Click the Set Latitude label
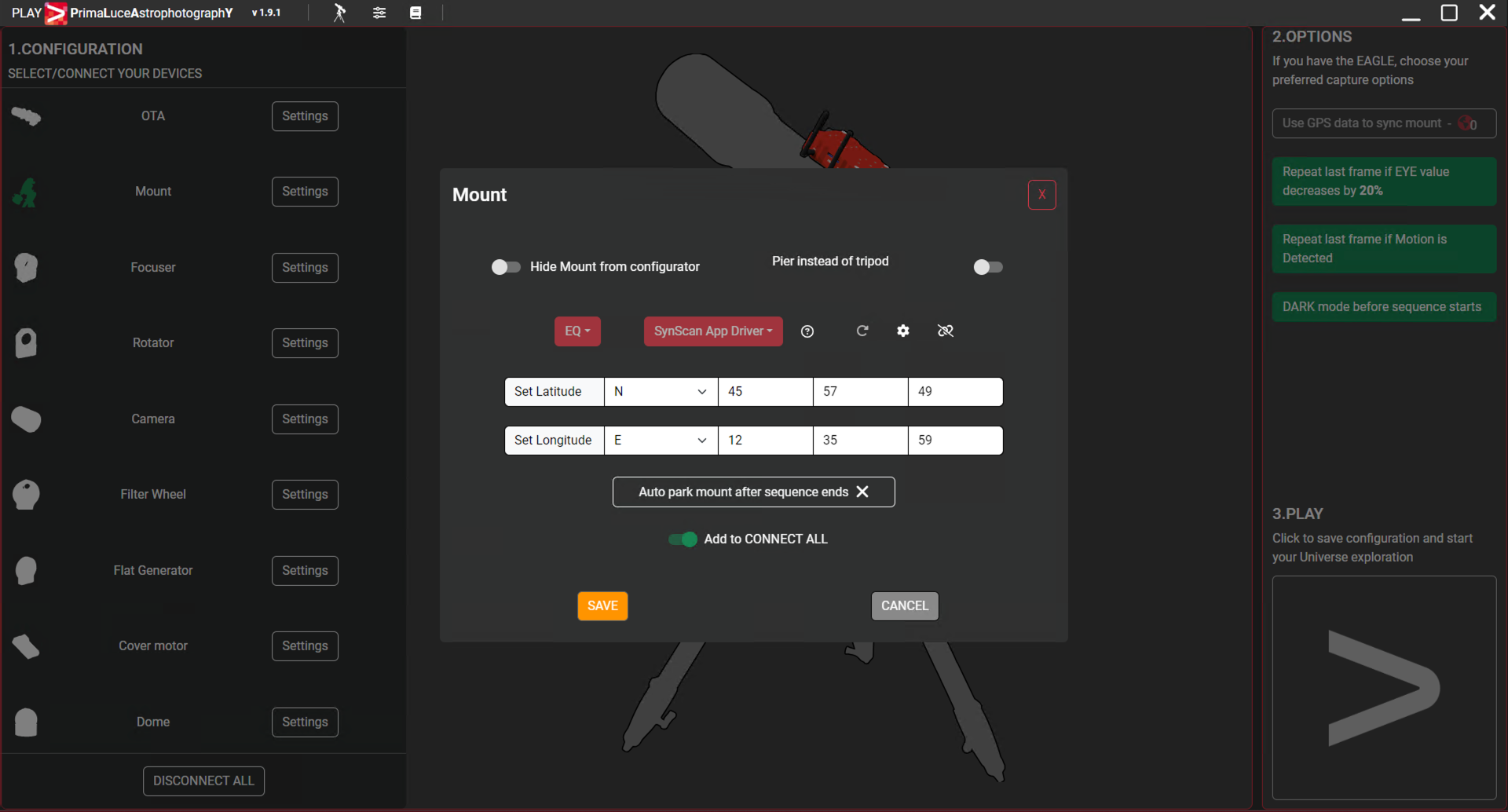This screenshot has height=812, width=1508. pyautogui.click(x=555, y=392)
